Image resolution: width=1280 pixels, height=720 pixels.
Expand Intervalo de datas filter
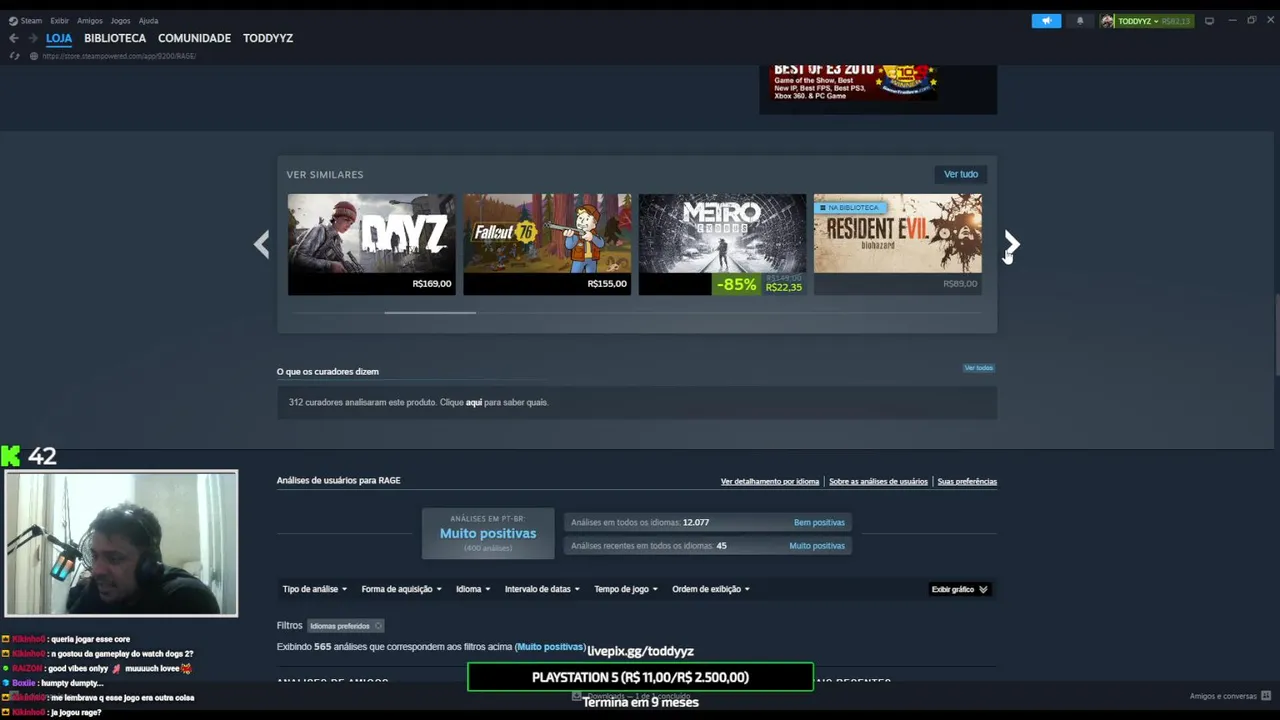click(x=543, y=589)
